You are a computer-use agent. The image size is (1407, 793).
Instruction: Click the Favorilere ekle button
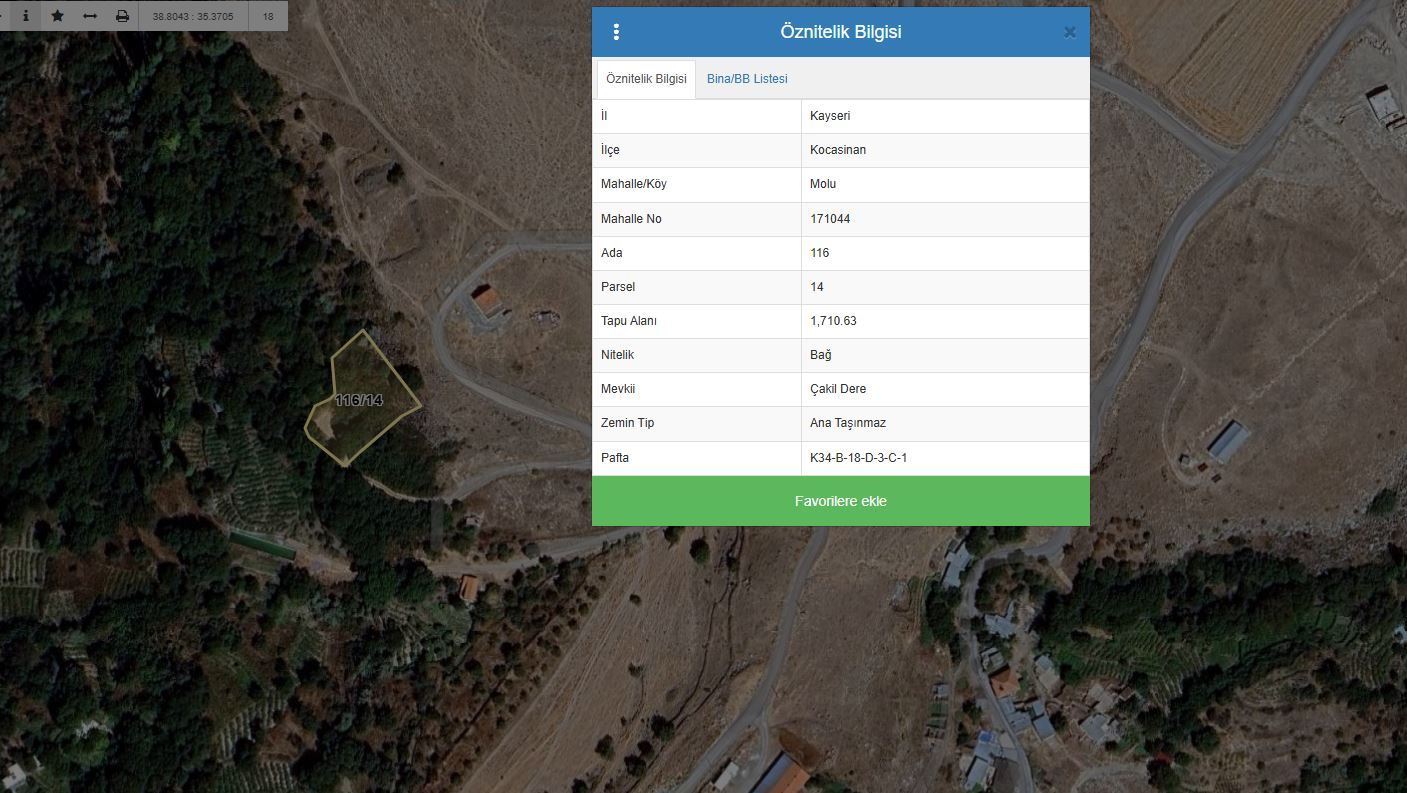pyautogui.click(x=841, y=501)
